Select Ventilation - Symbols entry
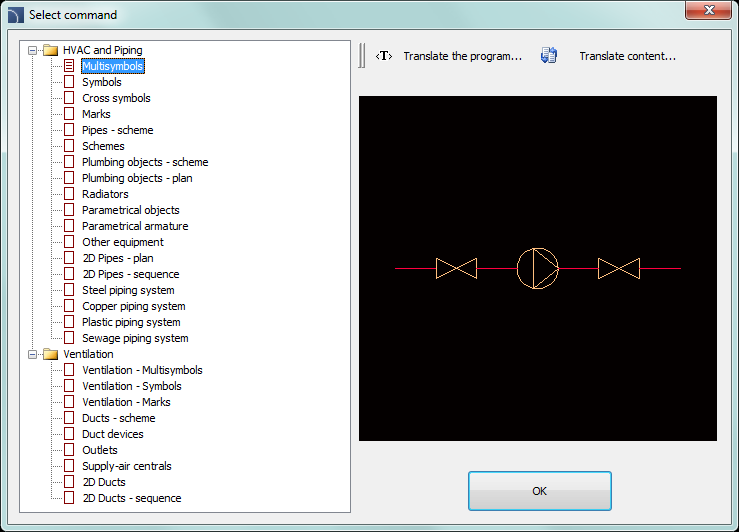Viewport: 739px width, 532px height. pos(132,386)
